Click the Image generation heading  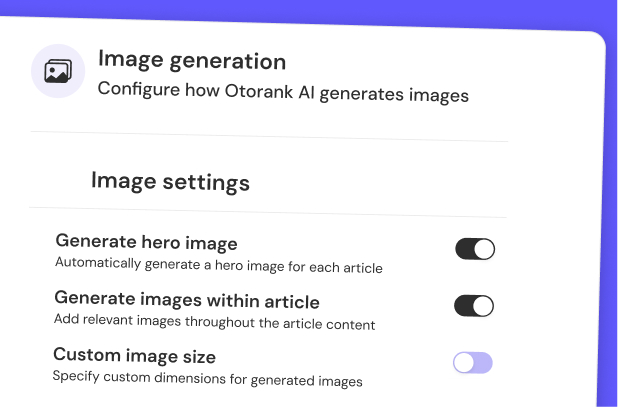coord(191,60)
